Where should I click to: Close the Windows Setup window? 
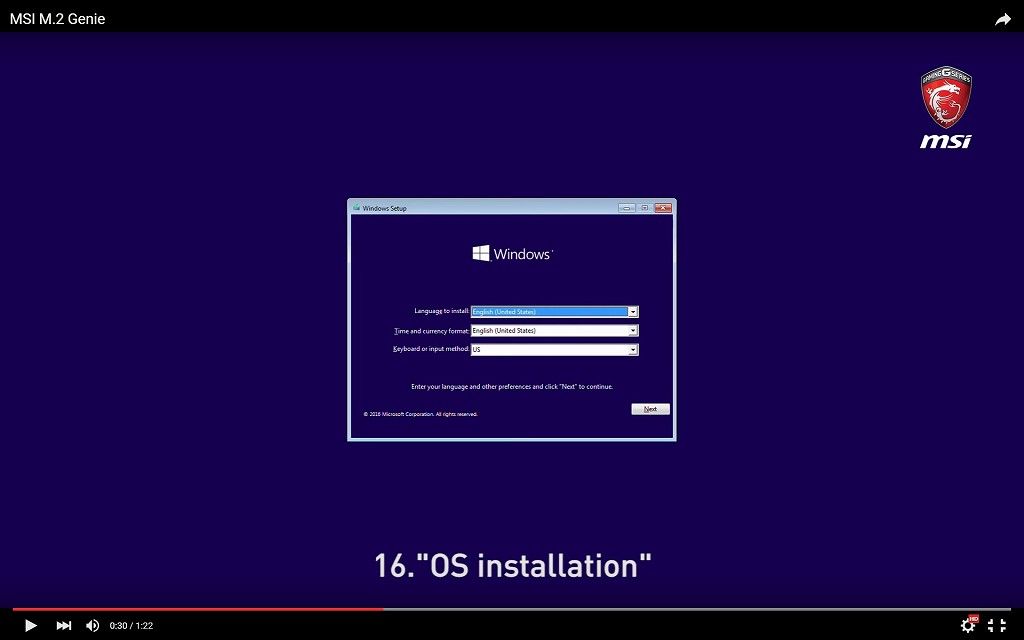tap(663, 208)
